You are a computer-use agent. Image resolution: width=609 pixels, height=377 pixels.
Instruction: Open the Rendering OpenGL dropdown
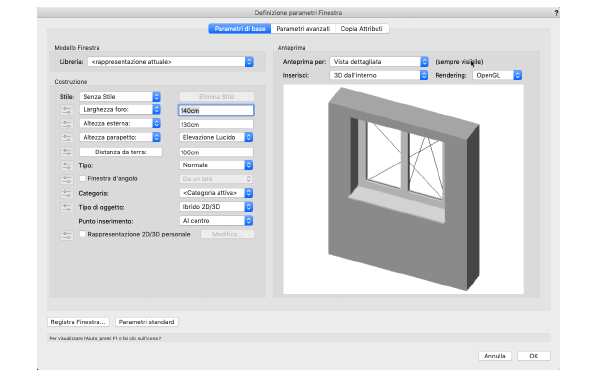tap(497, 75)
